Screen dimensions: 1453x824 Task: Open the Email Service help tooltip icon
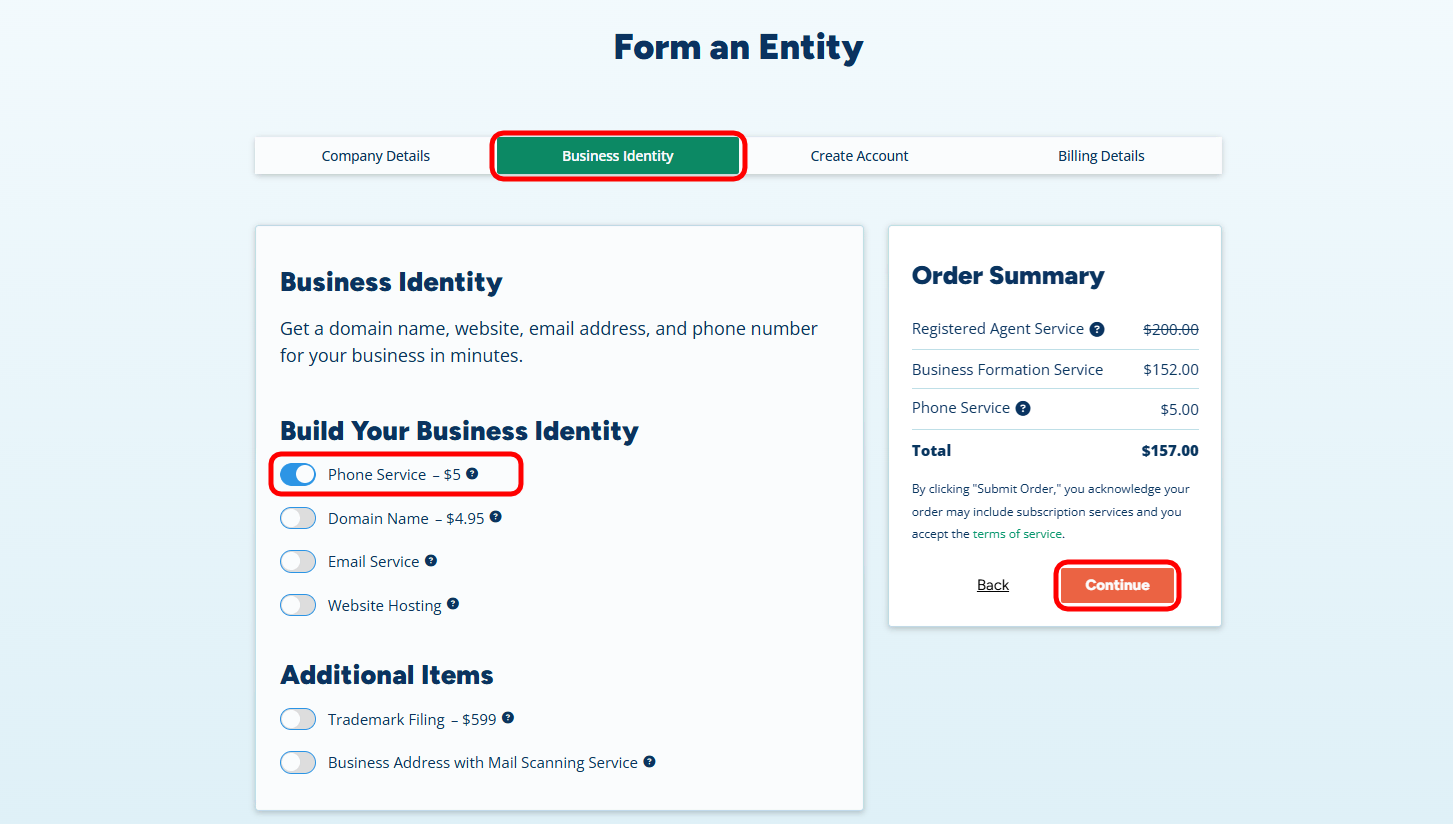(431, 561)
